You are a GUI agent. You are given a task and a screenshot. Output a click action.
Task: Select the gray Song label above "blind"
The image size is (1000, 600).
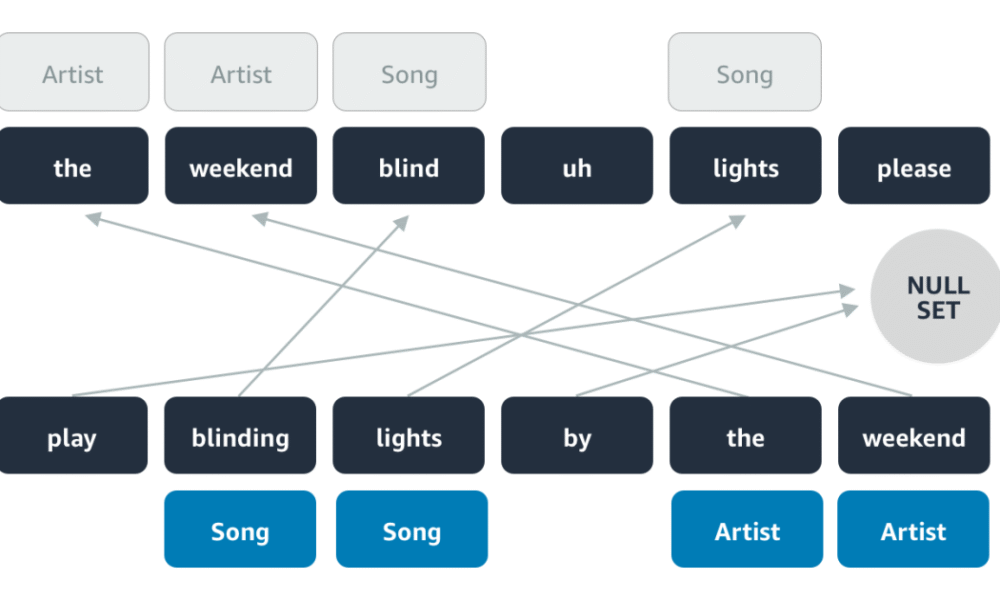[409, 72]
